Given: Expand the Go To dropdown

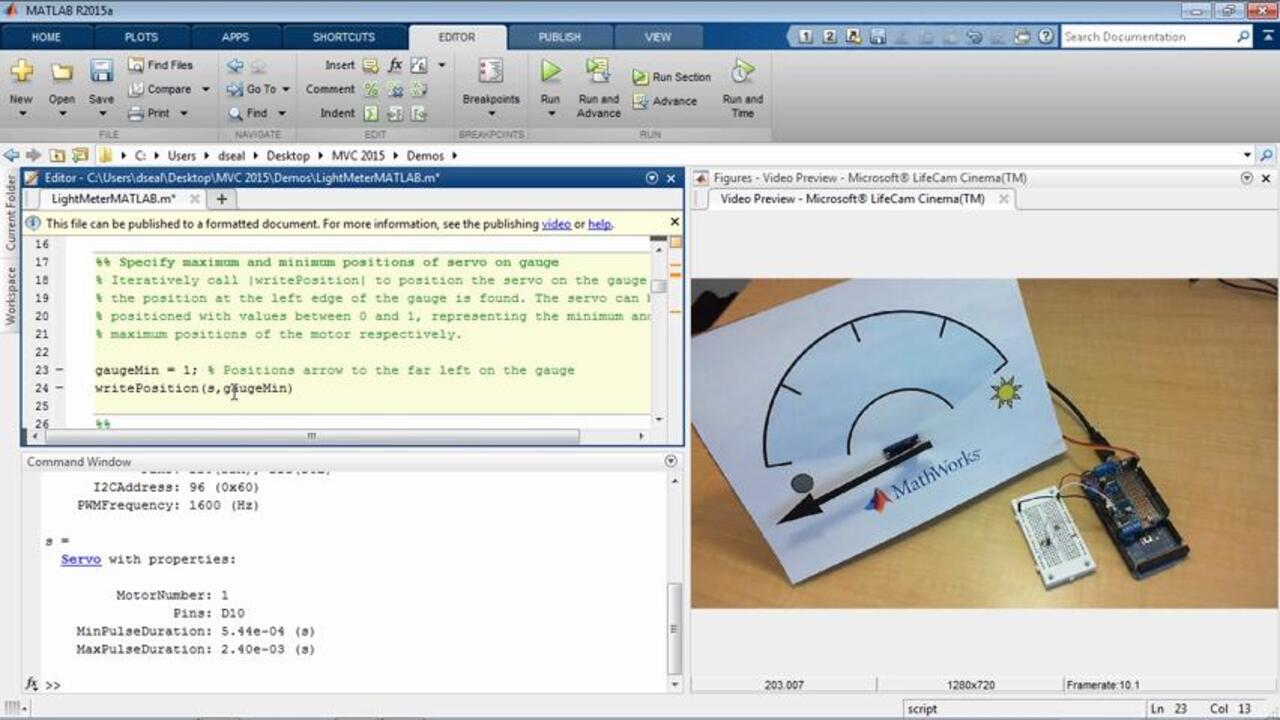Looking at the screenshot, I should pyautogui.click(x=285, y=89).
